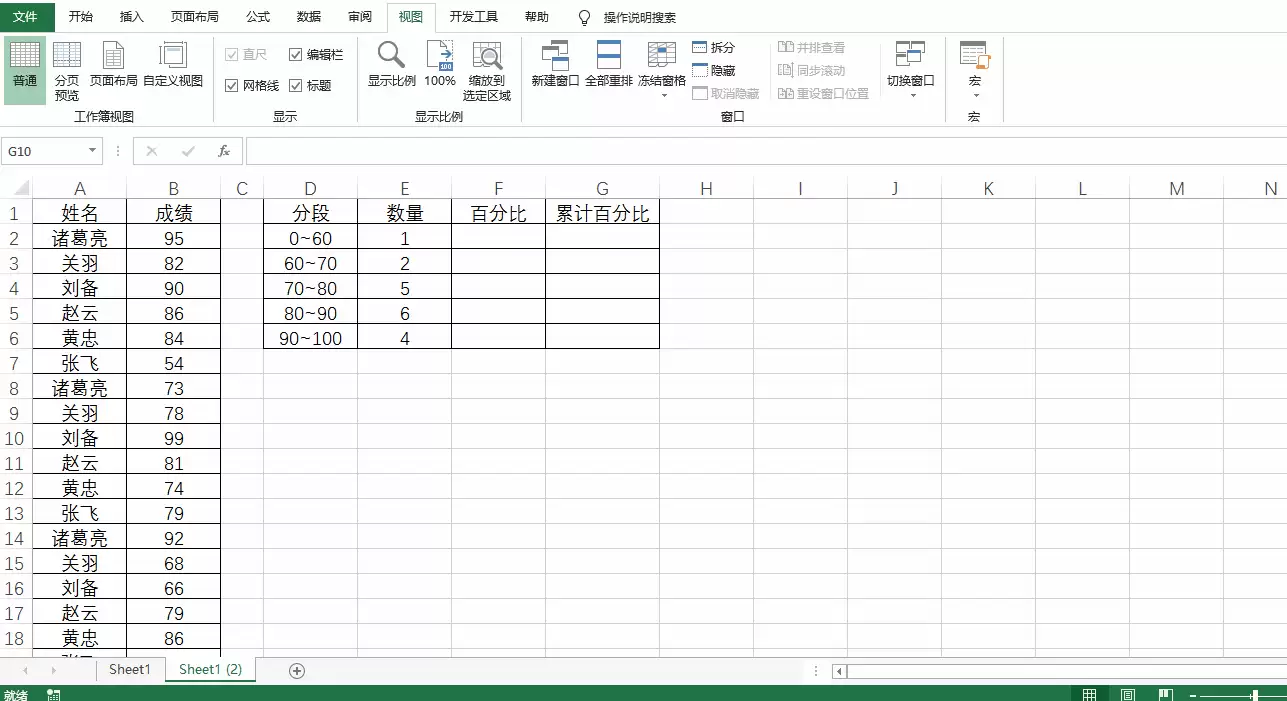Switch to Normal (普通) workbook view
The image size is (1287, 701).
click(x=25, y=69)
